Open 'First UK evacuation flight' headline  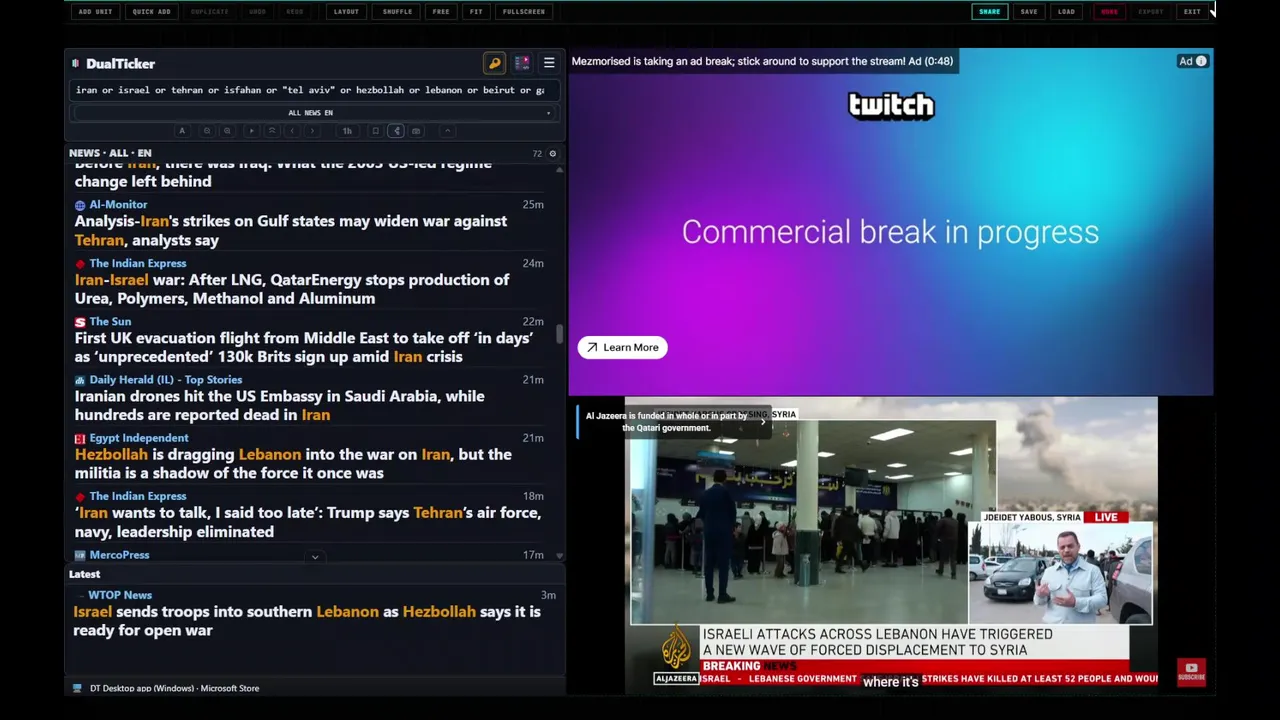pos(303,347)
